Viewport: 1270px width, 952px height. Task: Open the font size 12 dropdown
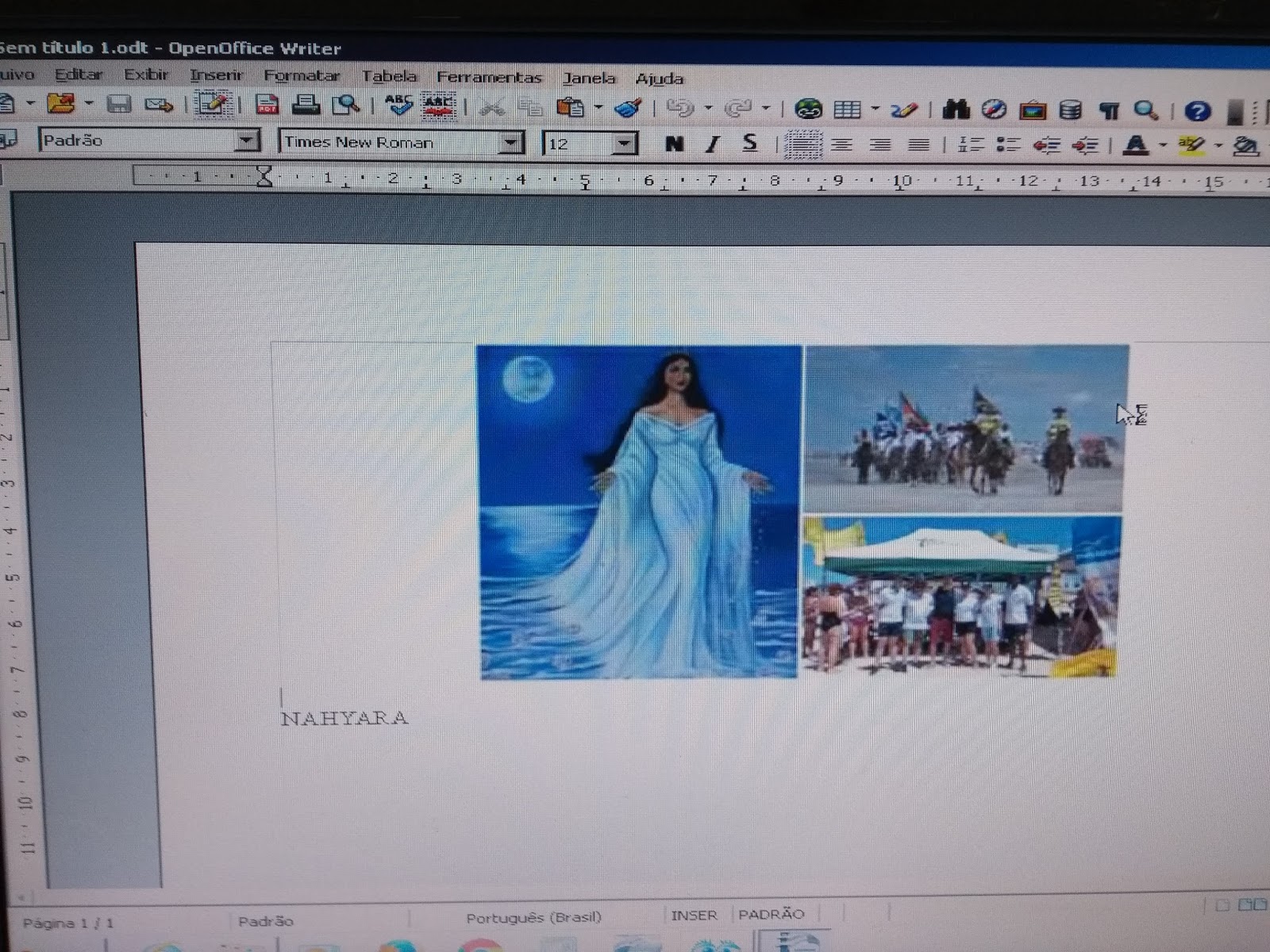coord(625,144)
